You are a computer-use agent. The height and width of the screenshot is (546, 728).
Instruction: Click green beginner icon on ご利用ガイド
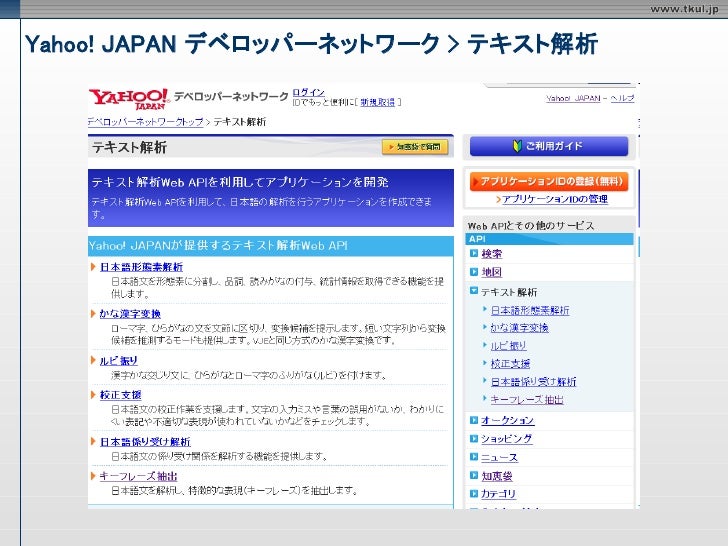(x=518, y=146)
